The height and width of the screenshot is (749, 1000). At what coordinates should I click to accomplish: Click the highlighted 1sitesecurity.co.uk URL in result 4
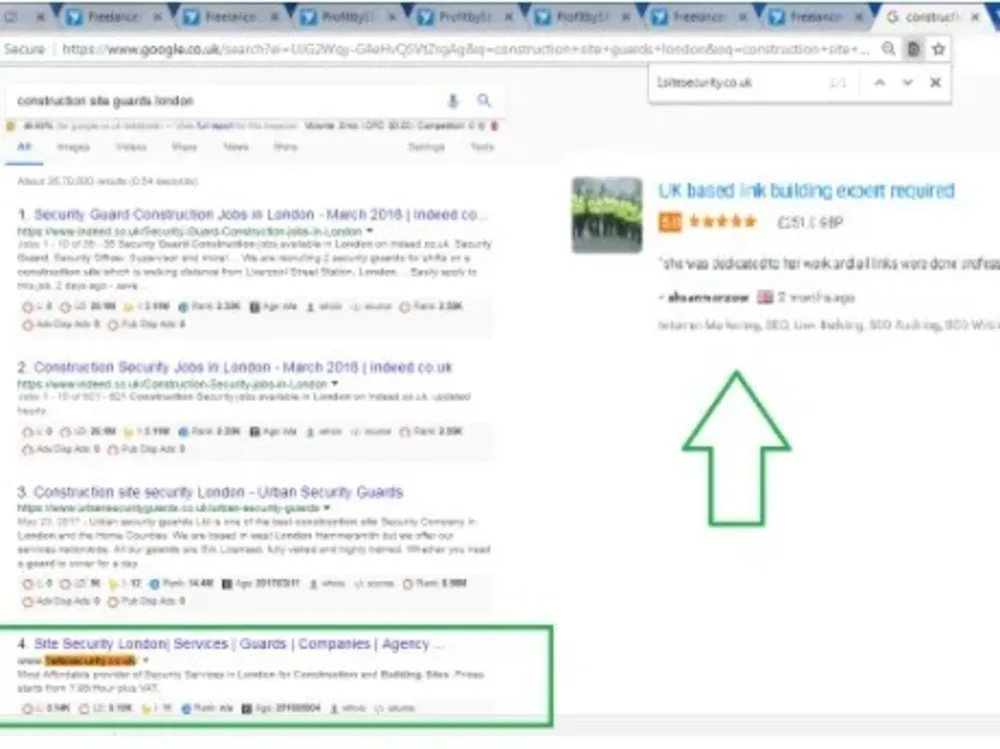pyautogui.click(x=90, y=660)
